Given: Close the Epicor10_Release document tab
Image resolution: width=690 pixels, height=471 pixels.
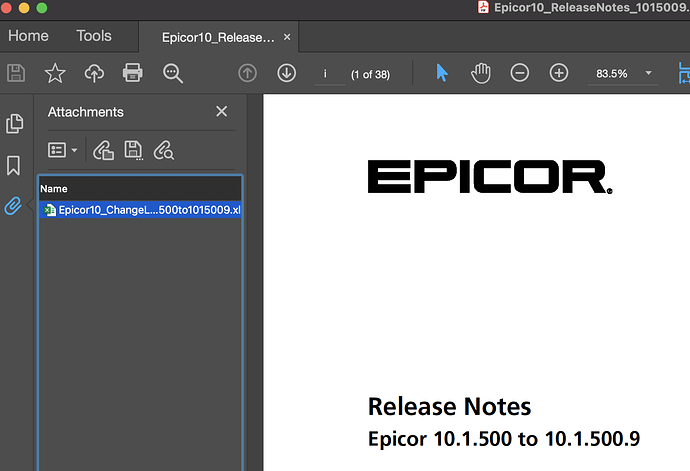Looking at the screenshot, I should click(x=287, y=37).
